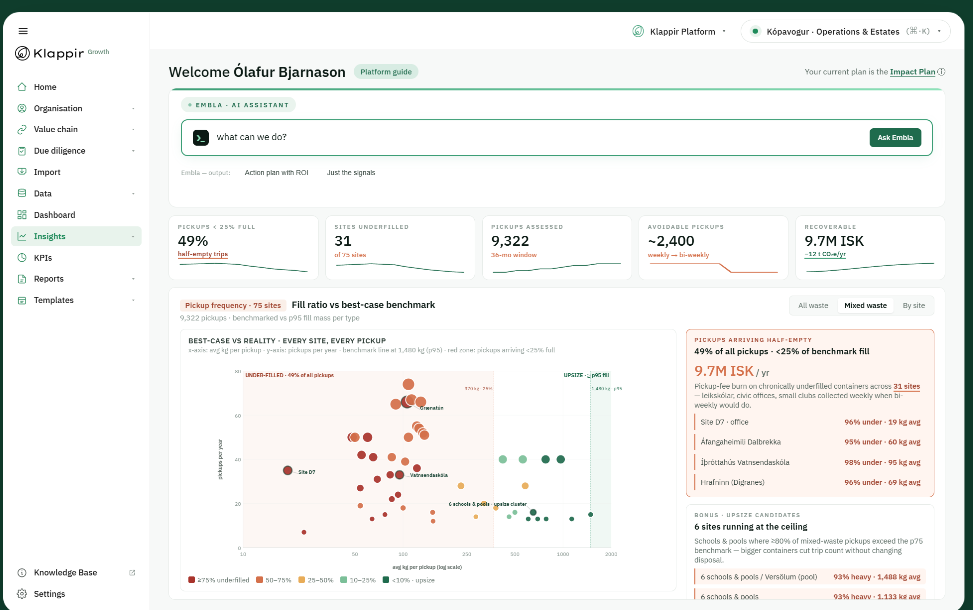Click the Vatnsendaskóla labelled chart point
The image size is (973, 610).
tap(400, 475)
